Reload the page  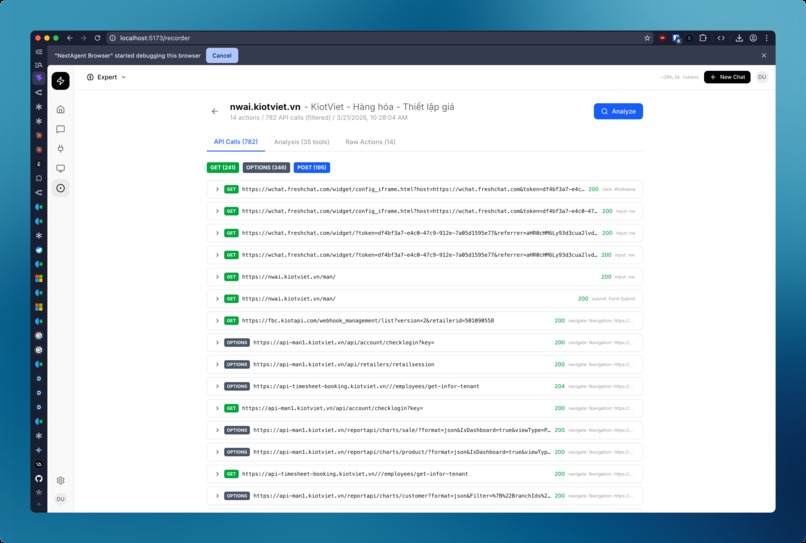tap(97, 38)
